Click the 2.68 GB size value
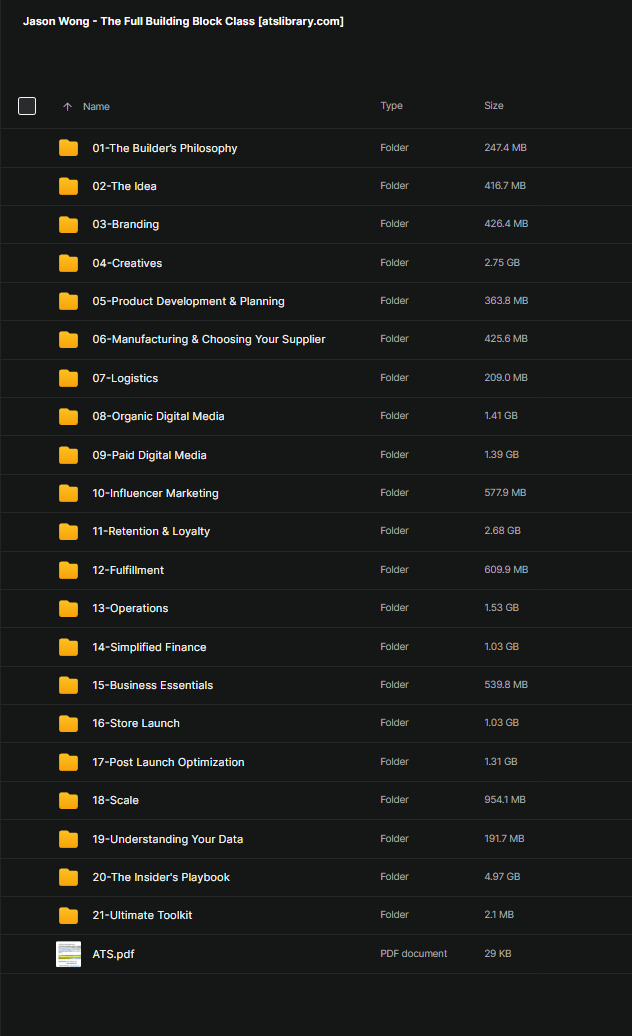The width and height of the screenshot is (632, 1036). click(503, 531)
